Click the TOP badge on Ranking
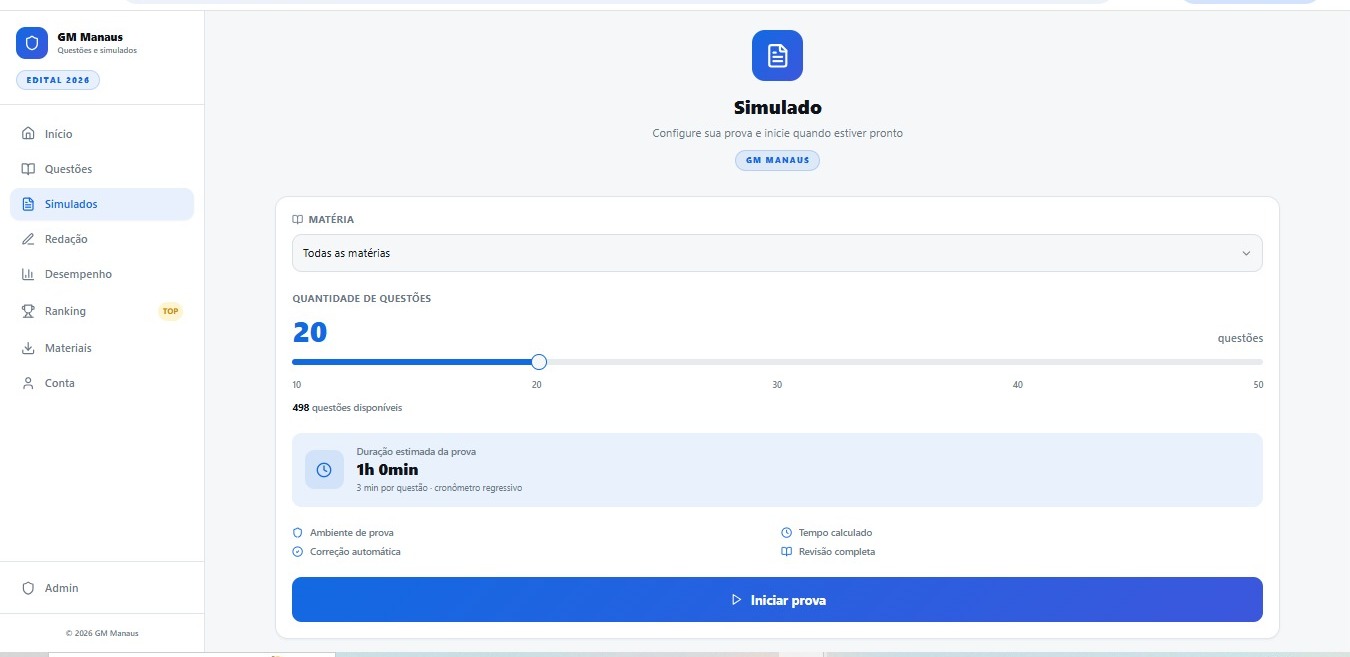Image resolution: width=1350 pixels, height=657 pixels. click(x=170, y=310)
